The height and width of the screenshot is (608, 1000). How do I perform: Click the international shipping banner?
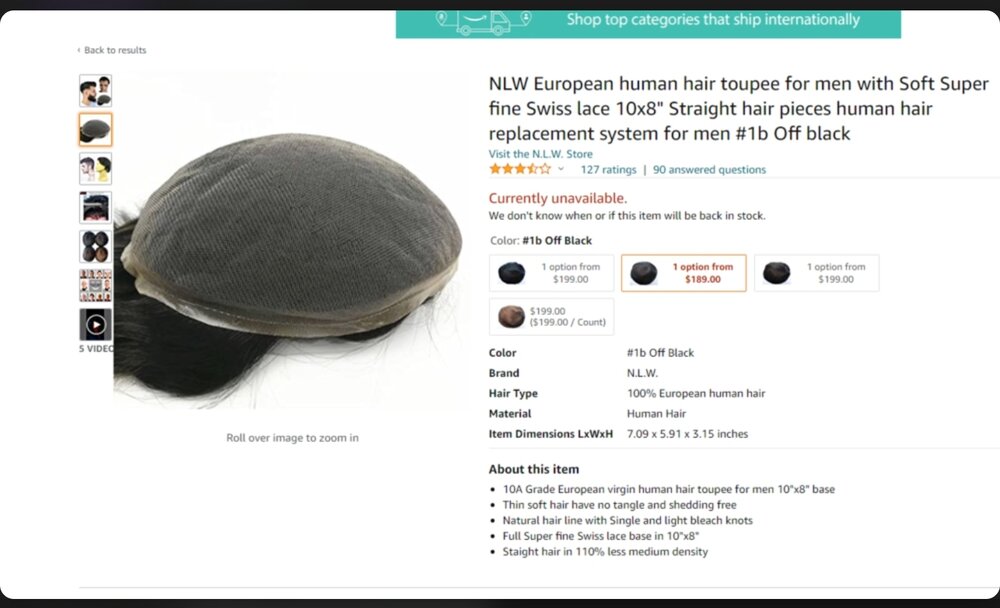648,24
